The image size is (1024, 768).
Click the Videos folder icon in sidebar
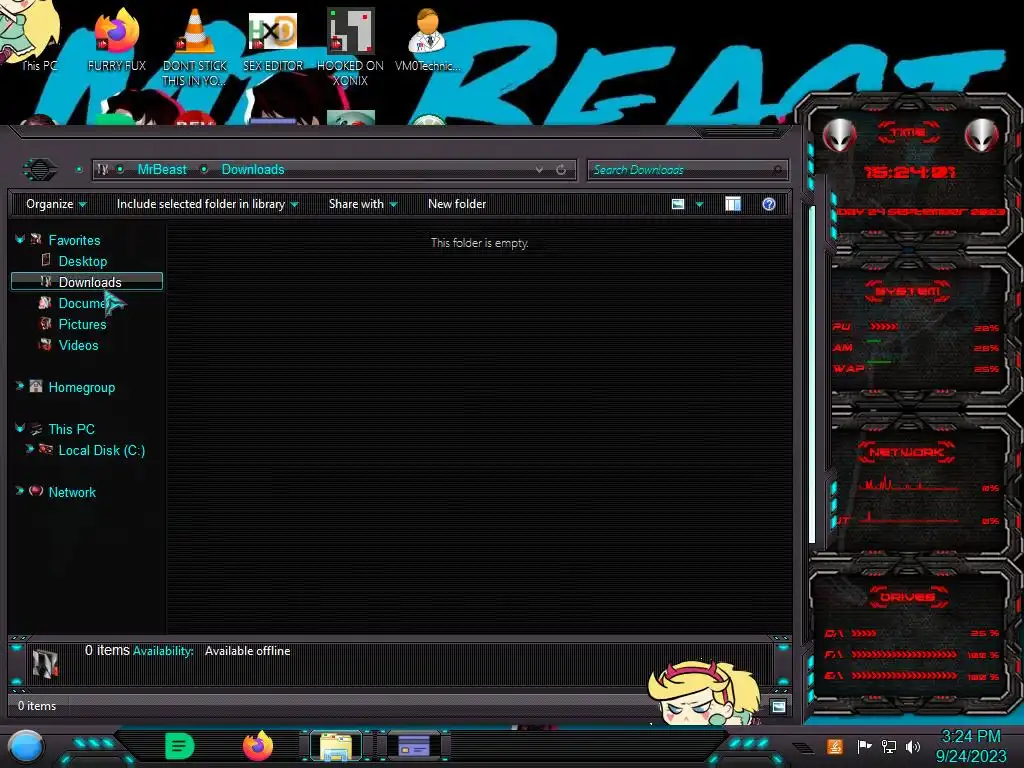tap(45, 344)
